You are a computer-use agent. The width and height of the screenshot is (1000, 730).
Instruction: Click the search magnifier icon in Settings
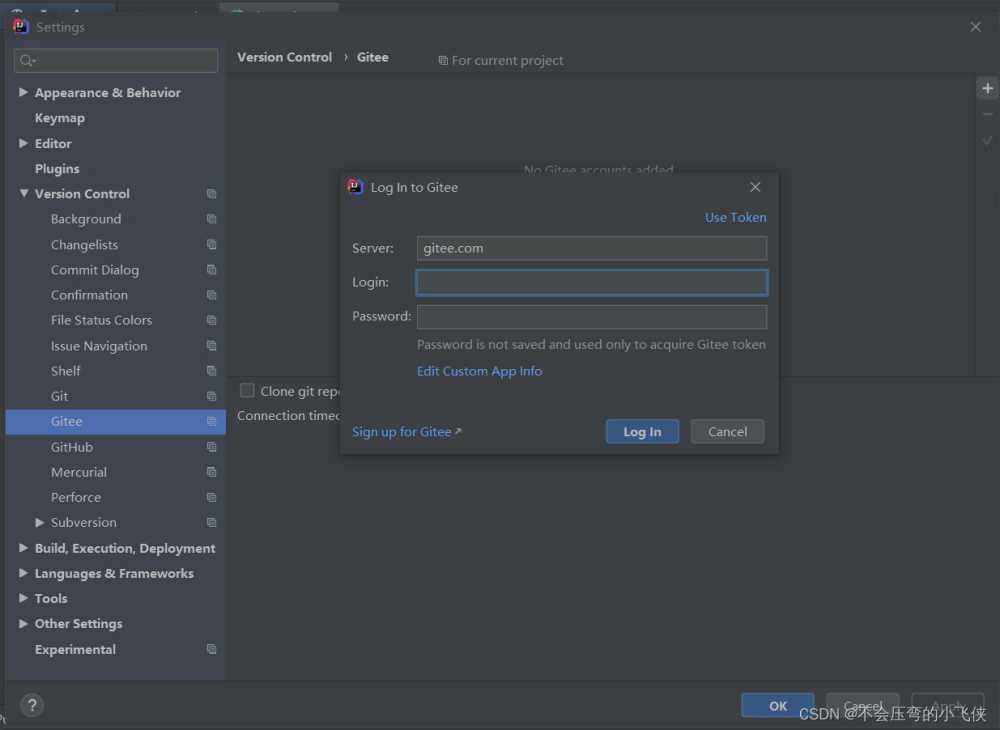coord(27,61)
